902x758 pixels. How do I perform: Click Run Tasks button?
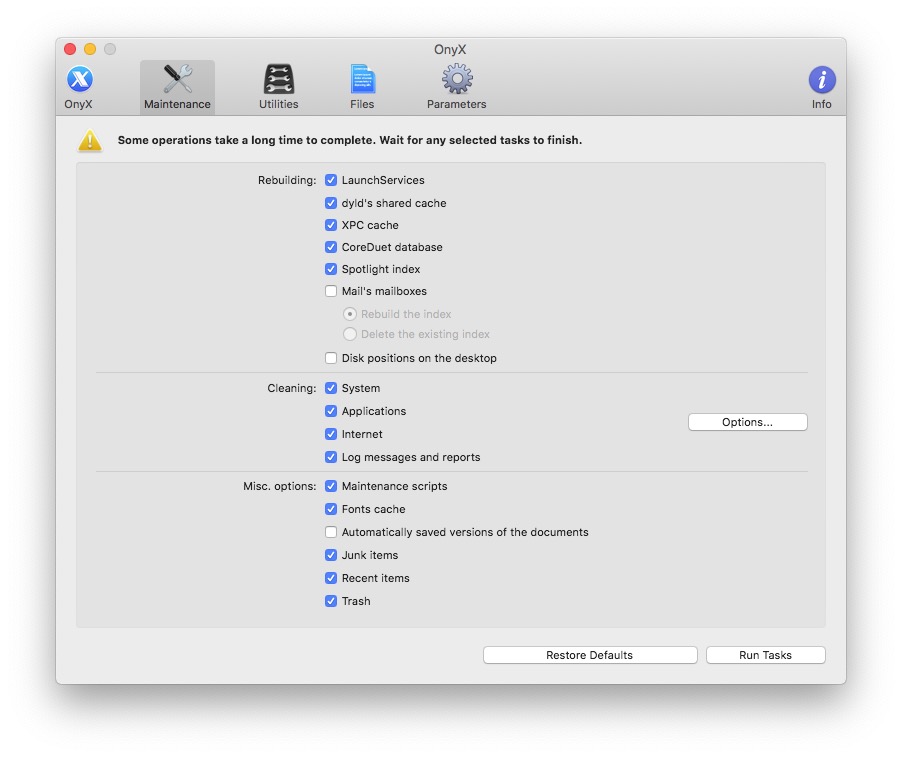[765, 655]
